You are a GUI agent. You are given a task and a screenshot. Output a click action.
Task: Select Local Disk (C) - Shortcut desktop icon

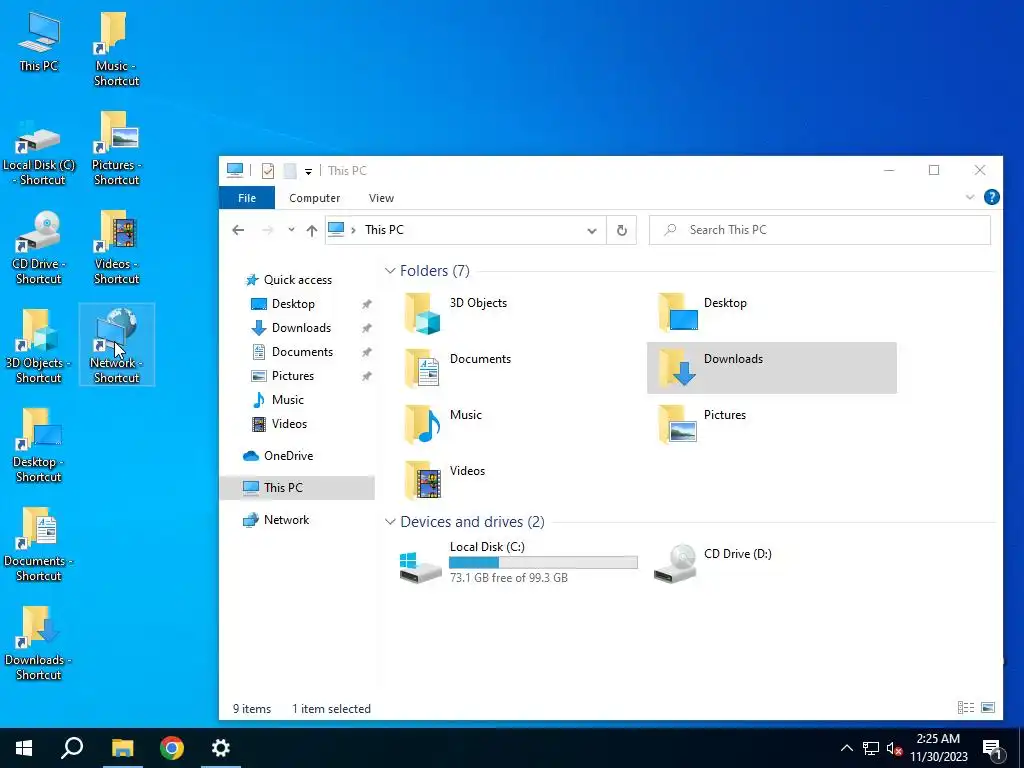39,150
